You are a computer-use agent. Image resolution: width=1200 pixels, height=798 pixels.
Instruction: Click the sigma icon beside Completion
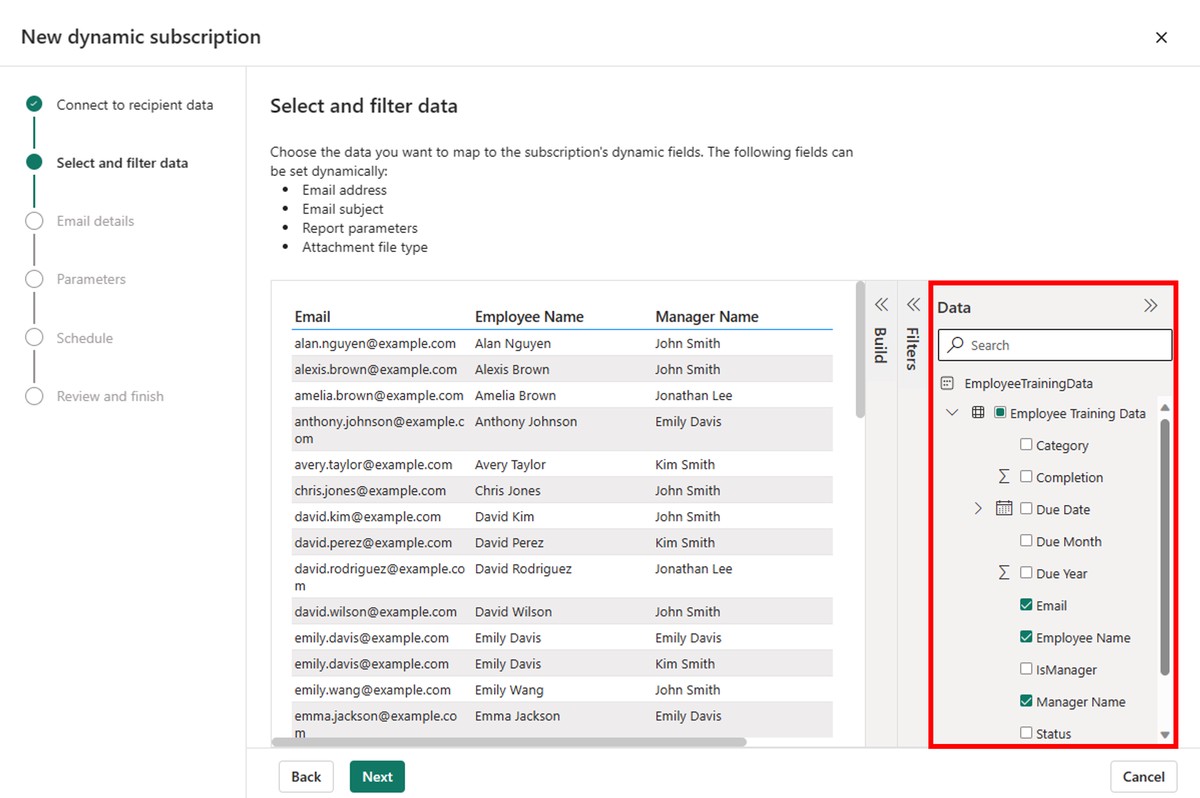[1004, 477]
